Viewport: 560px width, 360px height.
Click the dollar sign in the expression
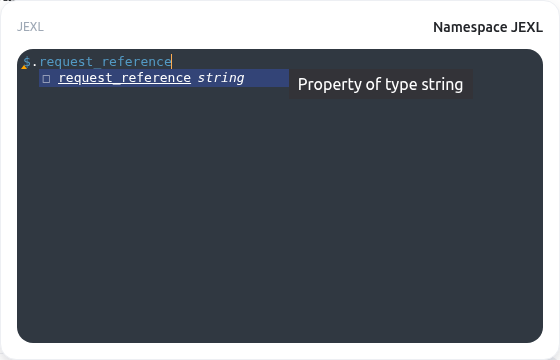point(27,61)
